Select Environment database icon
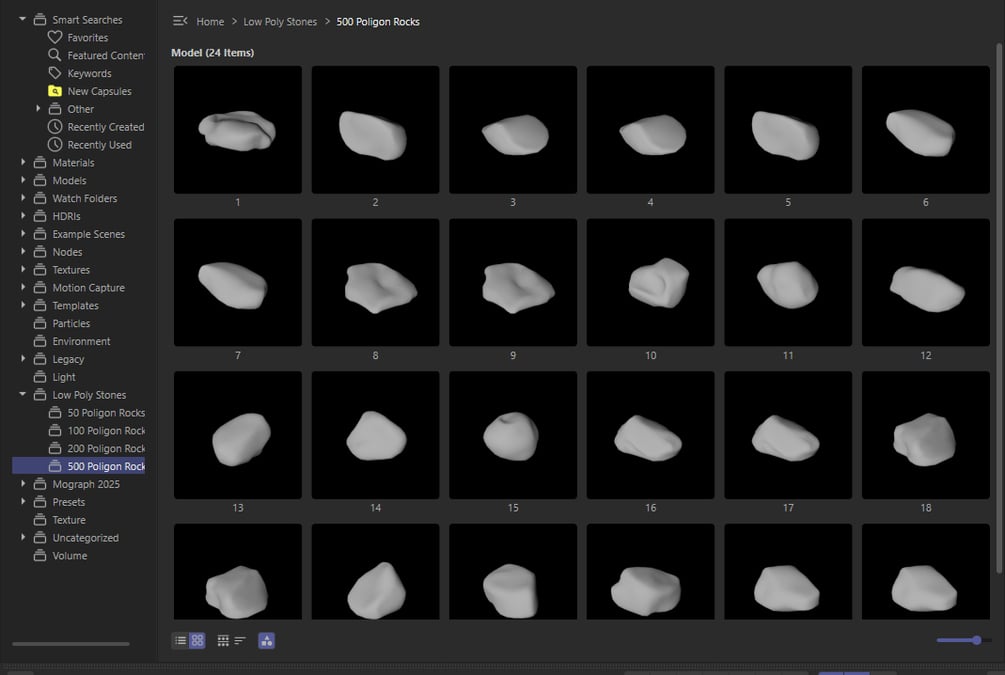This screenshot has height=675, width=1005. [40, 342]
